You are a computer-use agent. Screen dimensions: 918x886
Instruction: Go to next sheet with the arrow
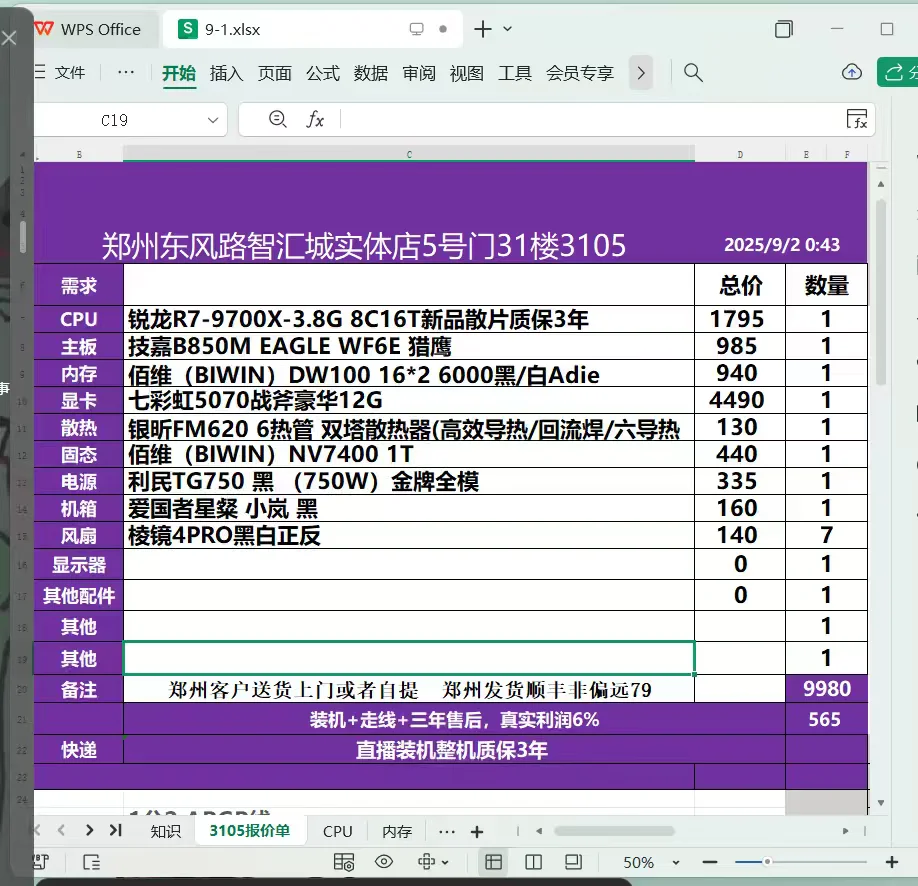tap(89, 830)
